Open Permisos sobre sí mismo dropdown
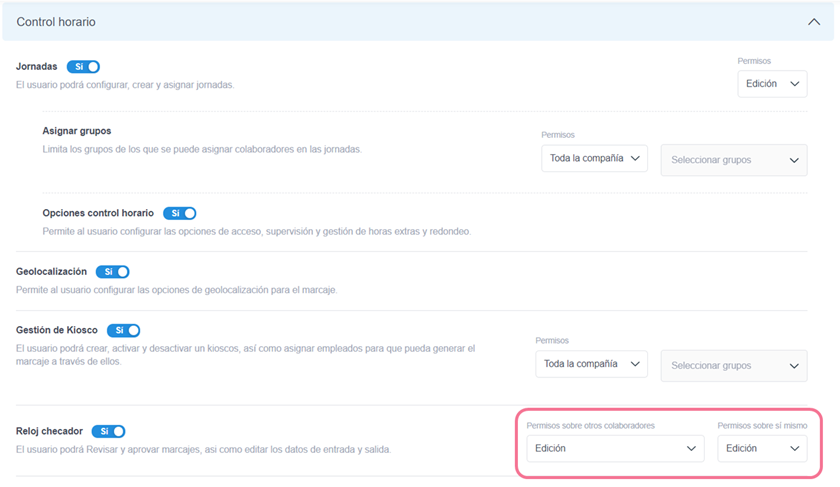The image size is (840, 487). (761, 449)
